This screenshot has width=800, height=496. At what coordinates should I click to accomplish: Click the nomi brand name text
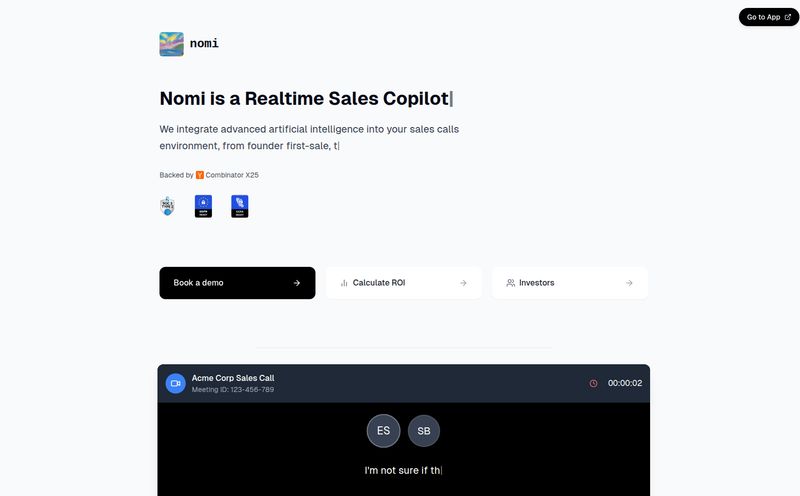204,43
